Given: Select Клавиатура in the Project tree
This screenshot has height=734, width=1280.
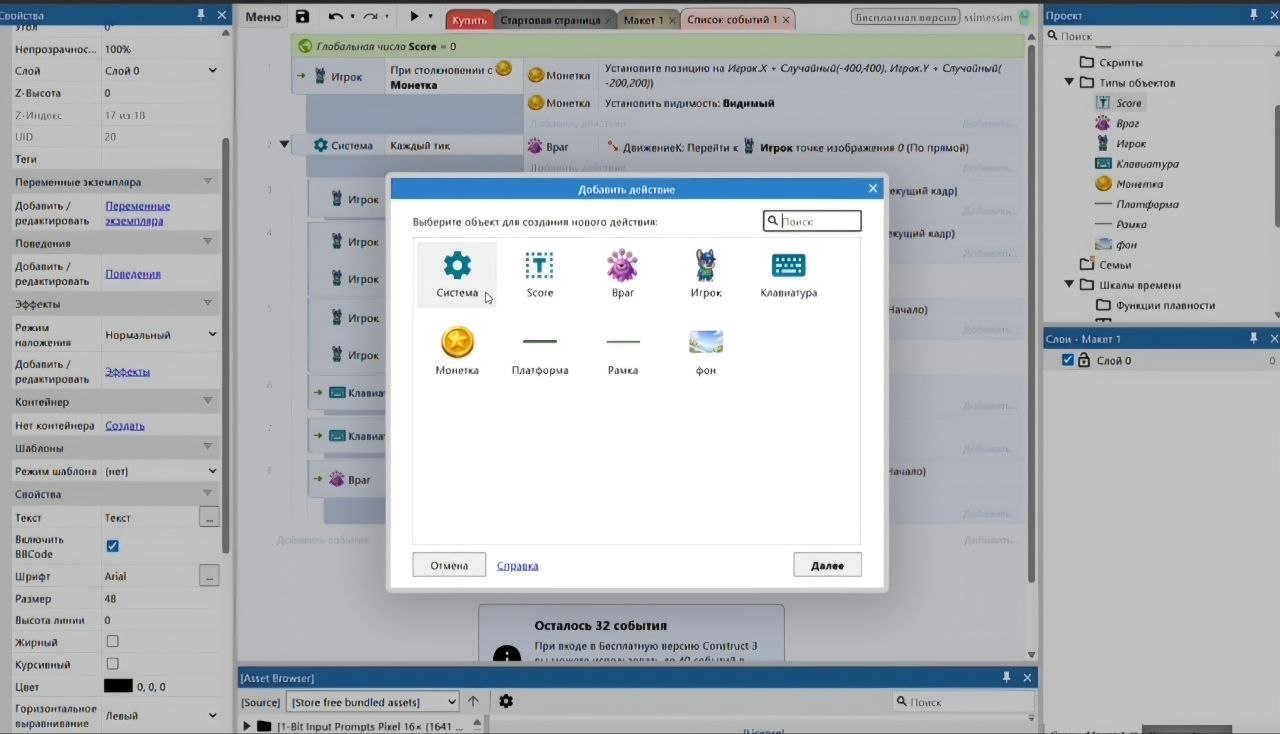Looking at the screenshot, I should [1147, 164].
